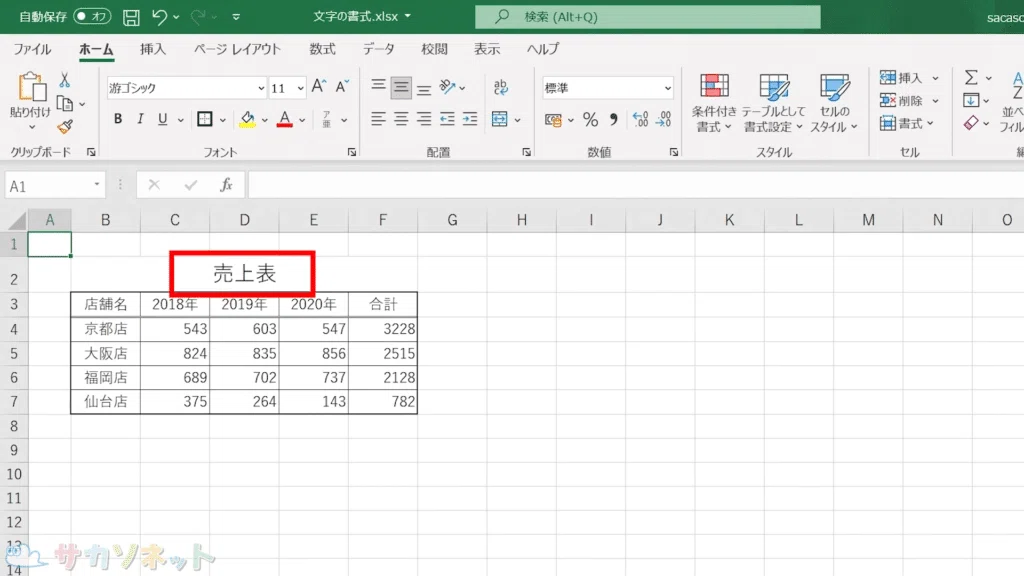Click the Decrease Font Size icon
Viewport: 1024px width, 576px height.
(x=342, y=87)
